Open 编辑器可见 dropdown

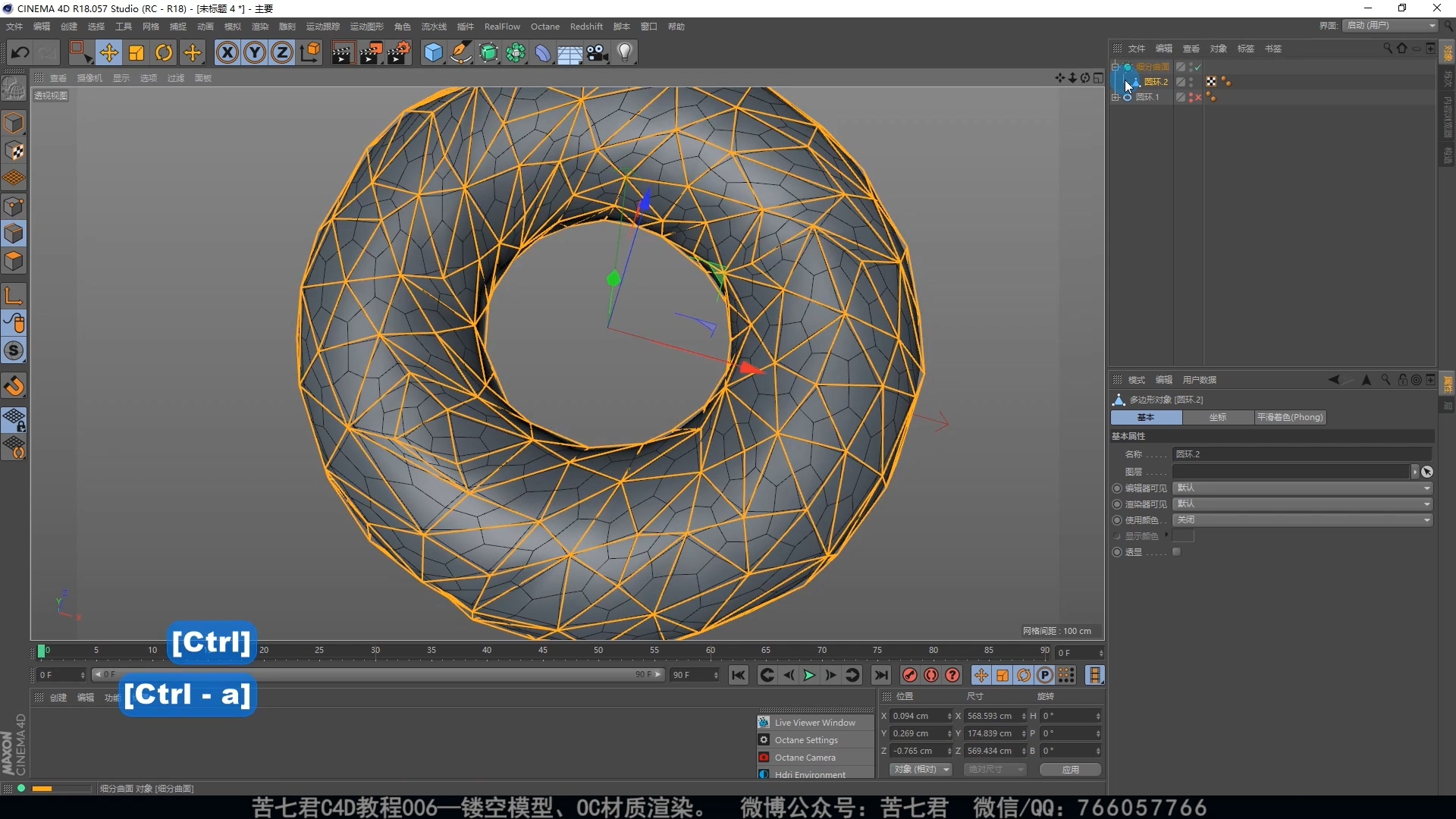[1303, 488]
